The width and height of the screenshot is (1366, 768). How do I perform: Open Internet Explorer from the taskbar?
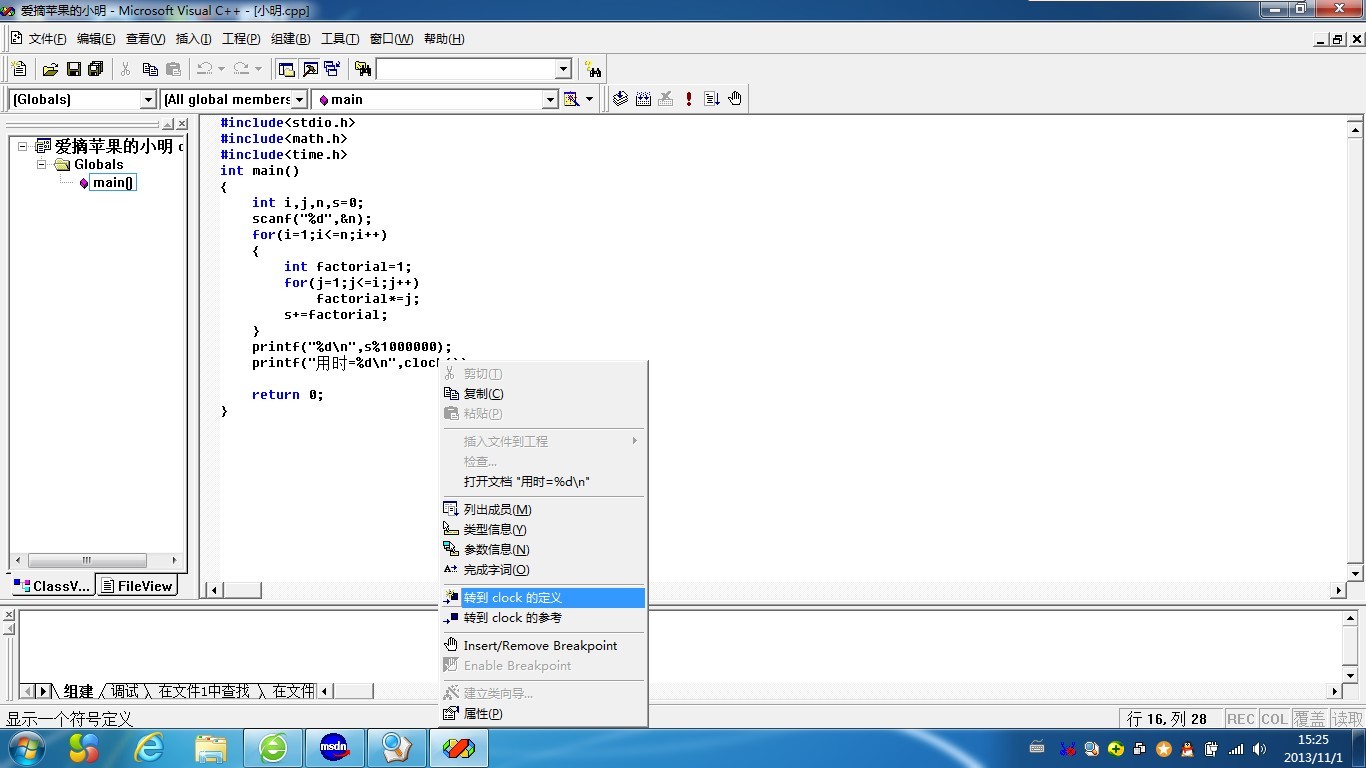(x=148, y=747)
